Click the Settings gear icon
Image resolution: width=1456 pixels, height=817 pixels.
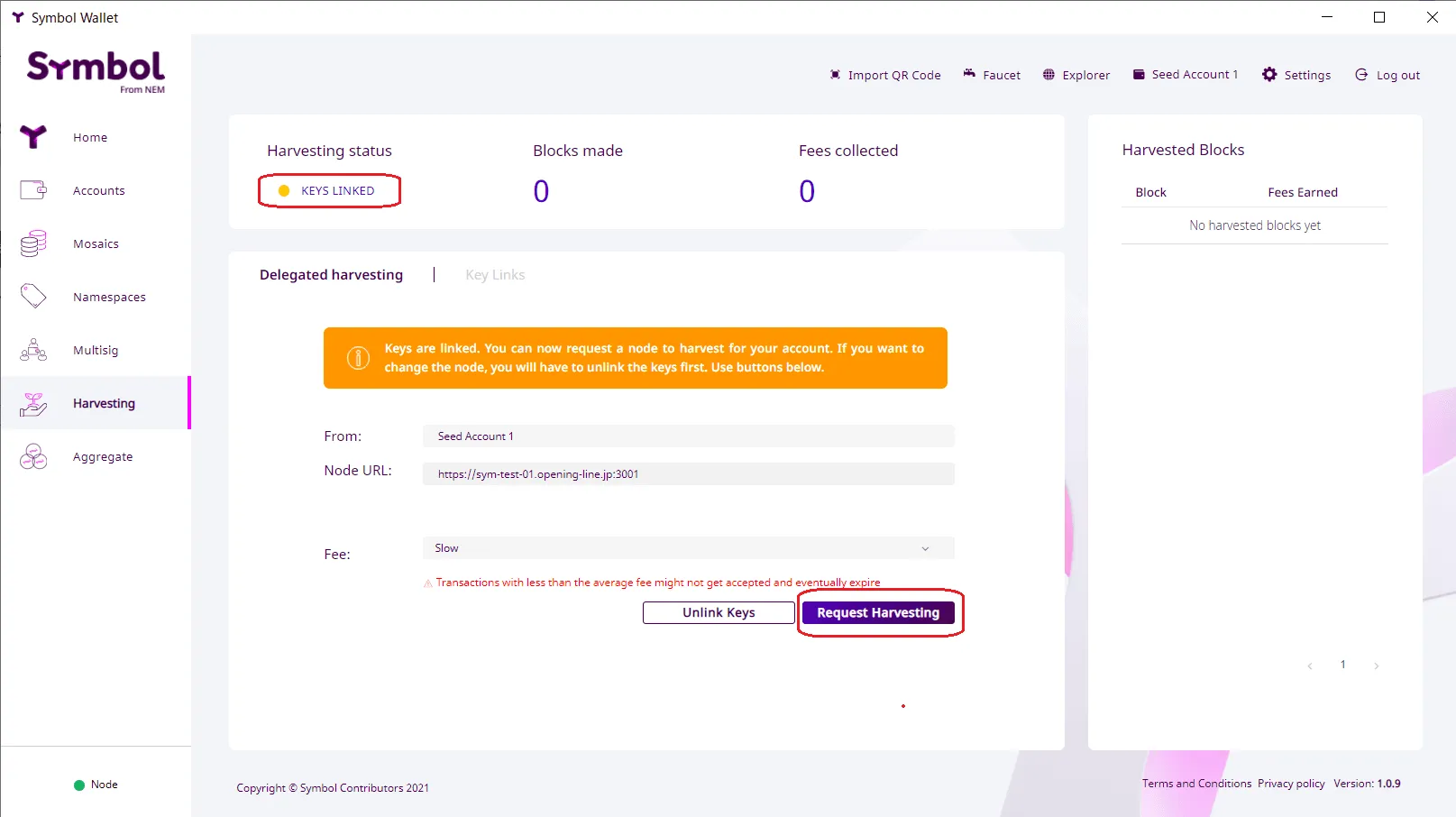pyautogui.click(x=1269, y=75)
